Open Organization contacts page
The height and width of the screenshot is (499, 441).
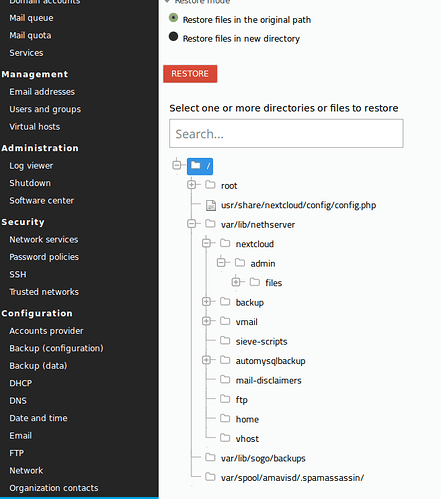click(x=54, y=488)
